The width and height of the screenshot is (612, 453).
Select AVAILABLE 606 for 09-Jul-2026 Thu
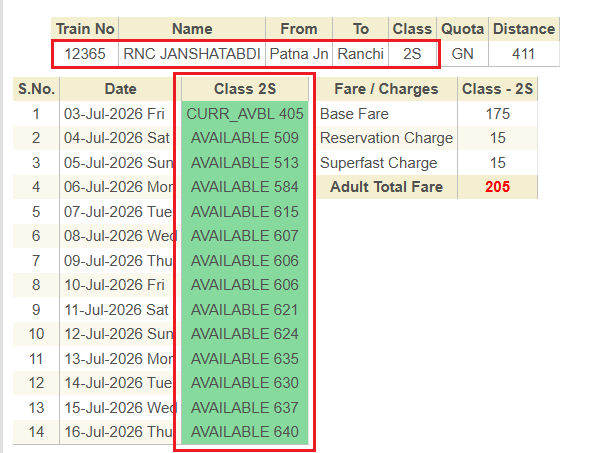(245, 260)
